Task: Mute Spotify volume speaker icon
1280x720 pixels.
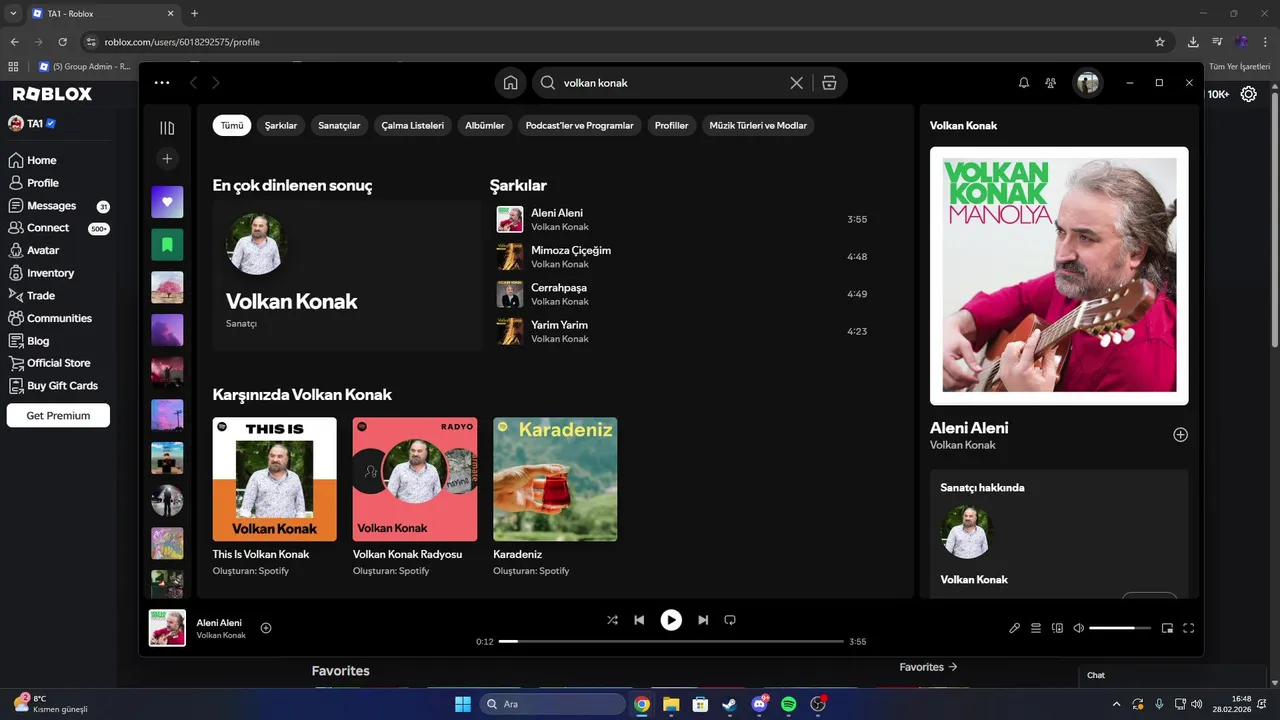Action: pyautogui.click(x=1078, y=628)
